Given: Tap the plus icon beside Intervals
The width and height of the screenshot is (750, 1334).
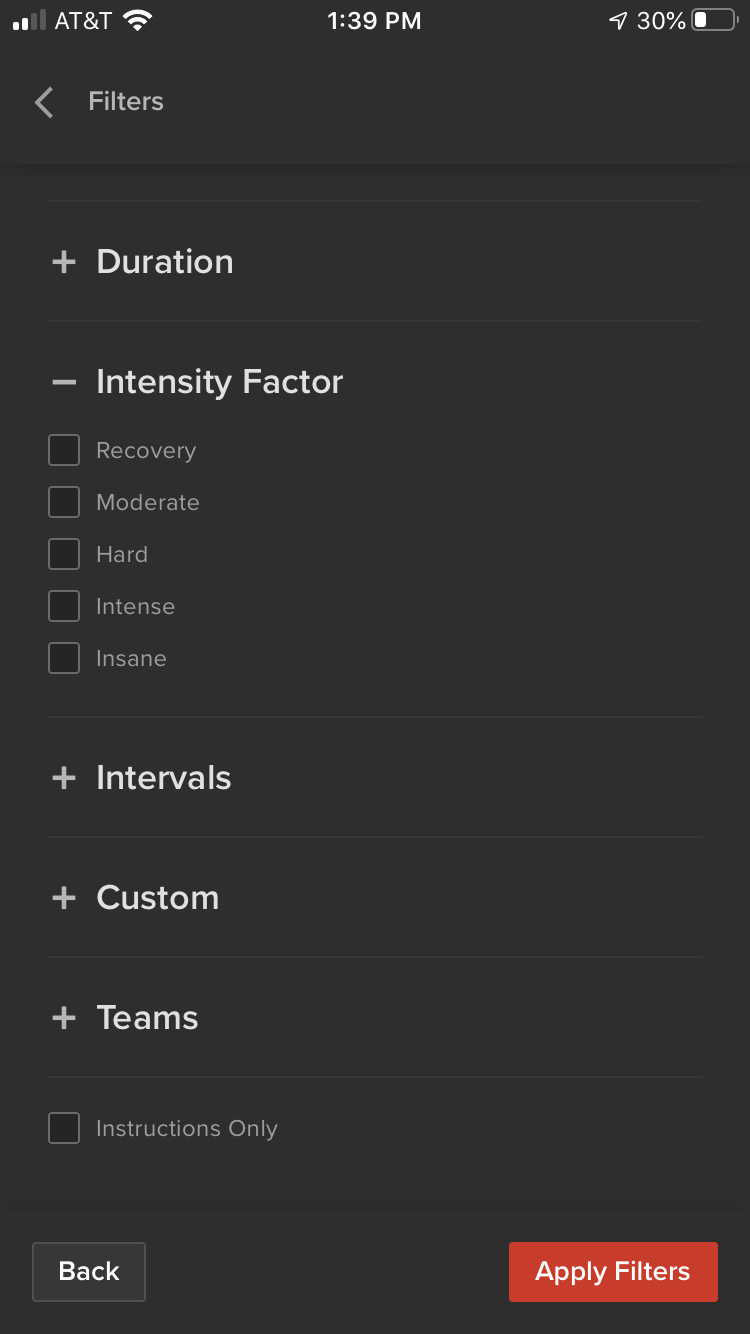Looking at the screenshot, I should (x=64, y=778).
